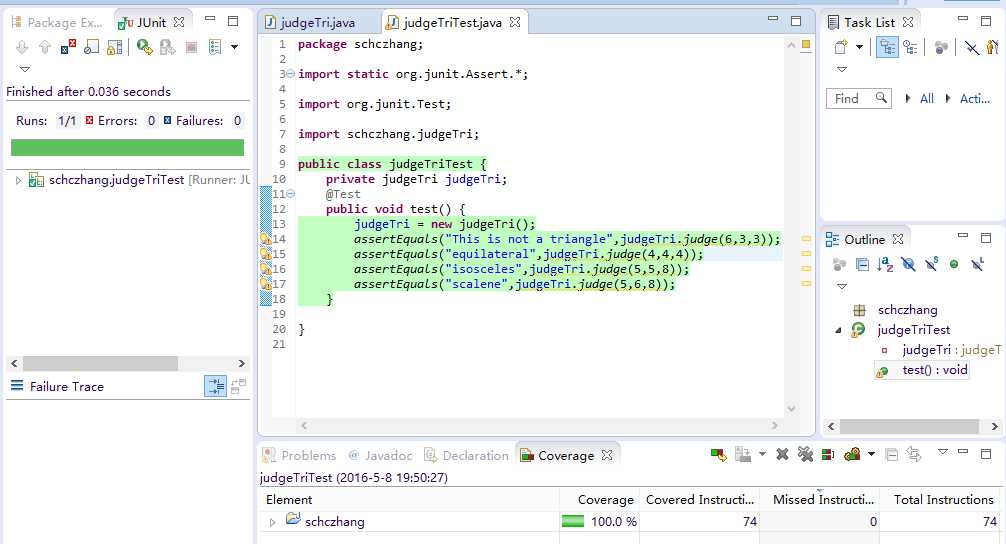
Task: Select test() : void in Outline
Action: [924, 370]
